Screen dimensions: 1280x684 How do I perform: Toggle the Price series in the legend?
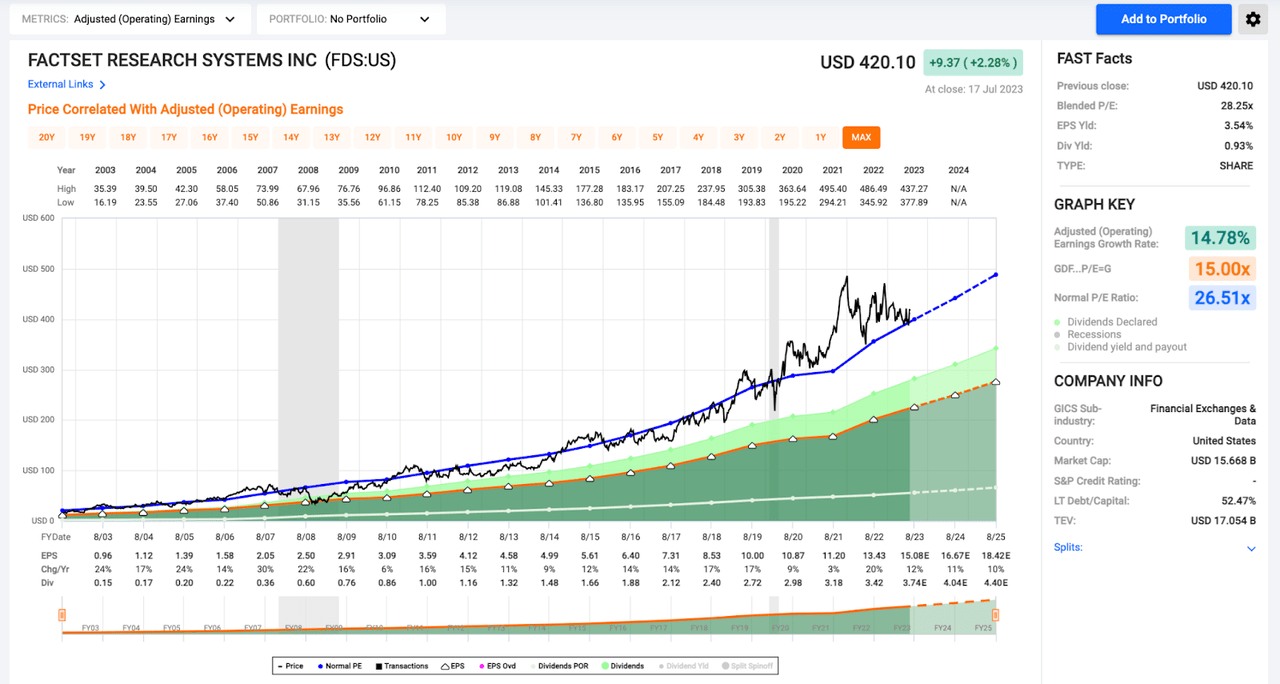tap(290, 665)
